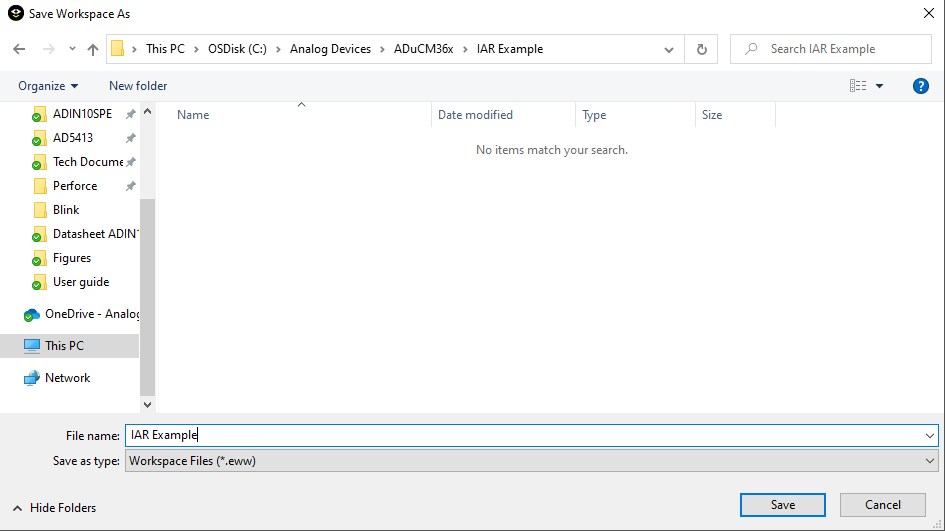Screen dimensions: 945x531
Task: Select This PC in the breadcrumb path
Action: pos(165,49)
